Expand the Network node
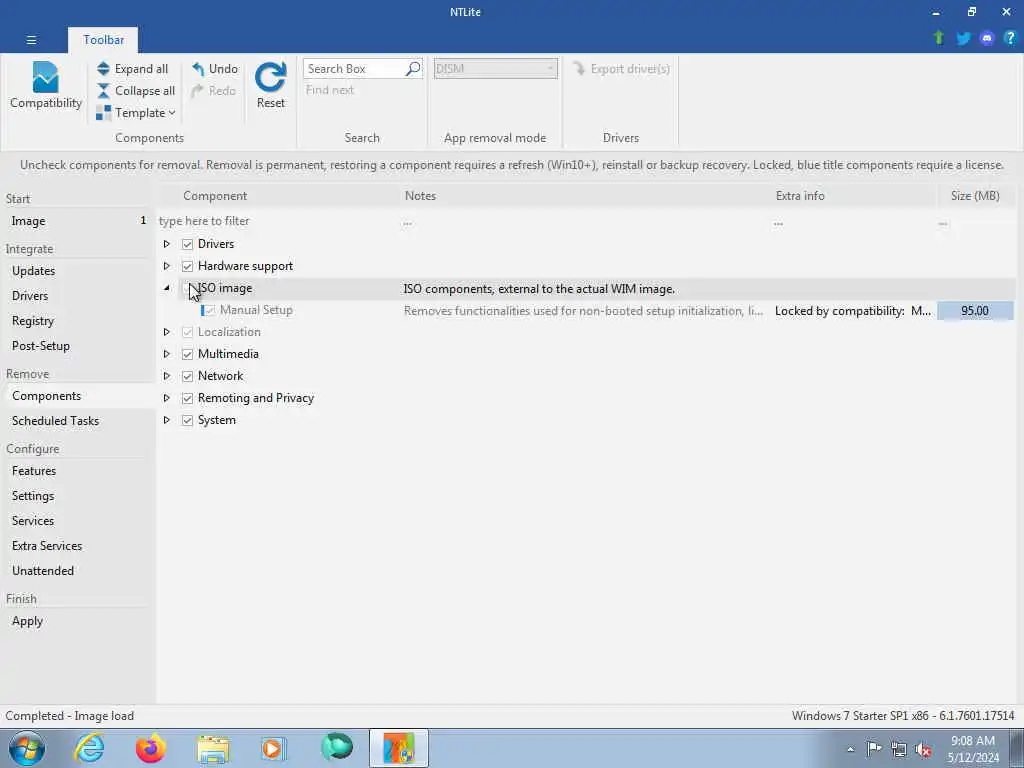This screenshot has height=768, width=1024. pos(167,376)
